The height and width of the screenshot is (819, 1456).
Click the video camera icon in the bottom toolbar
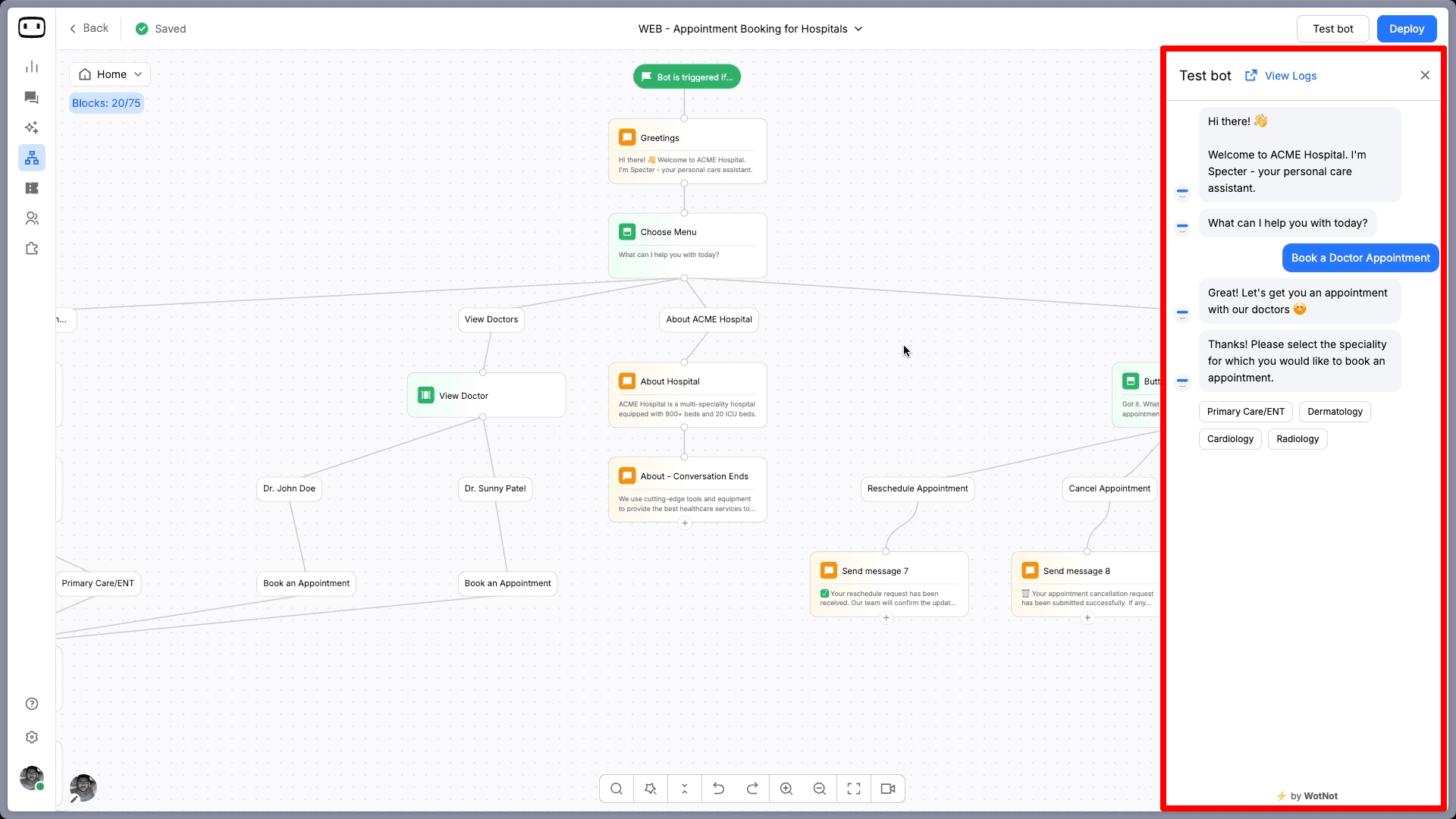coord(888,789)
